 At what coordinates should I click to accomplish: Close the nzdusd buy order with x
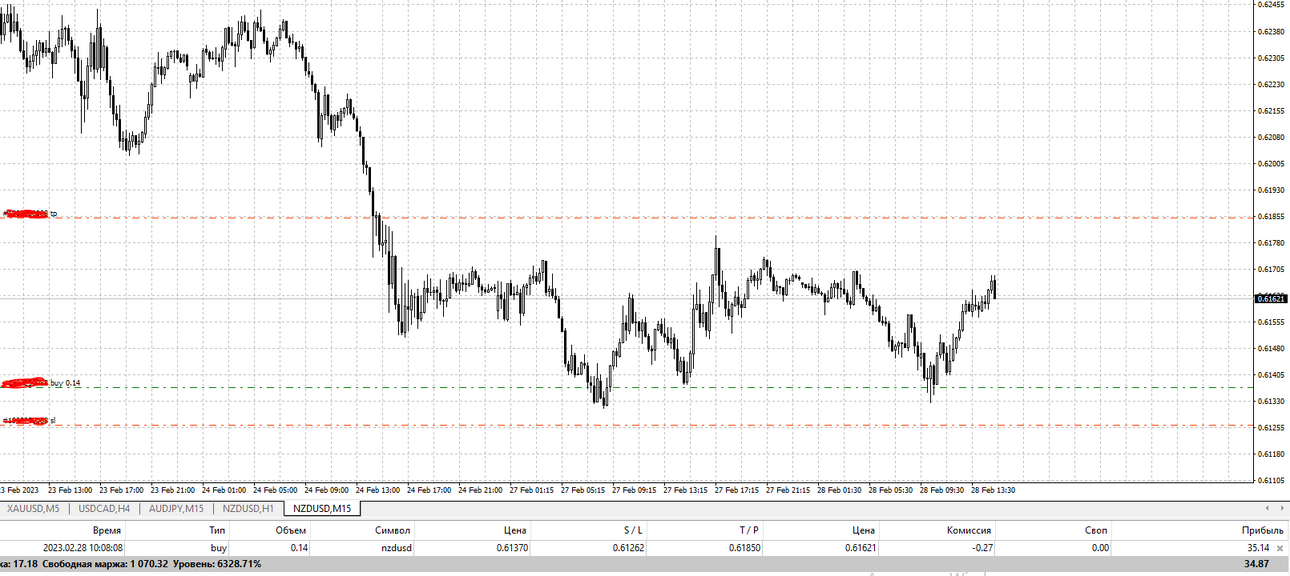[1280, 548]
